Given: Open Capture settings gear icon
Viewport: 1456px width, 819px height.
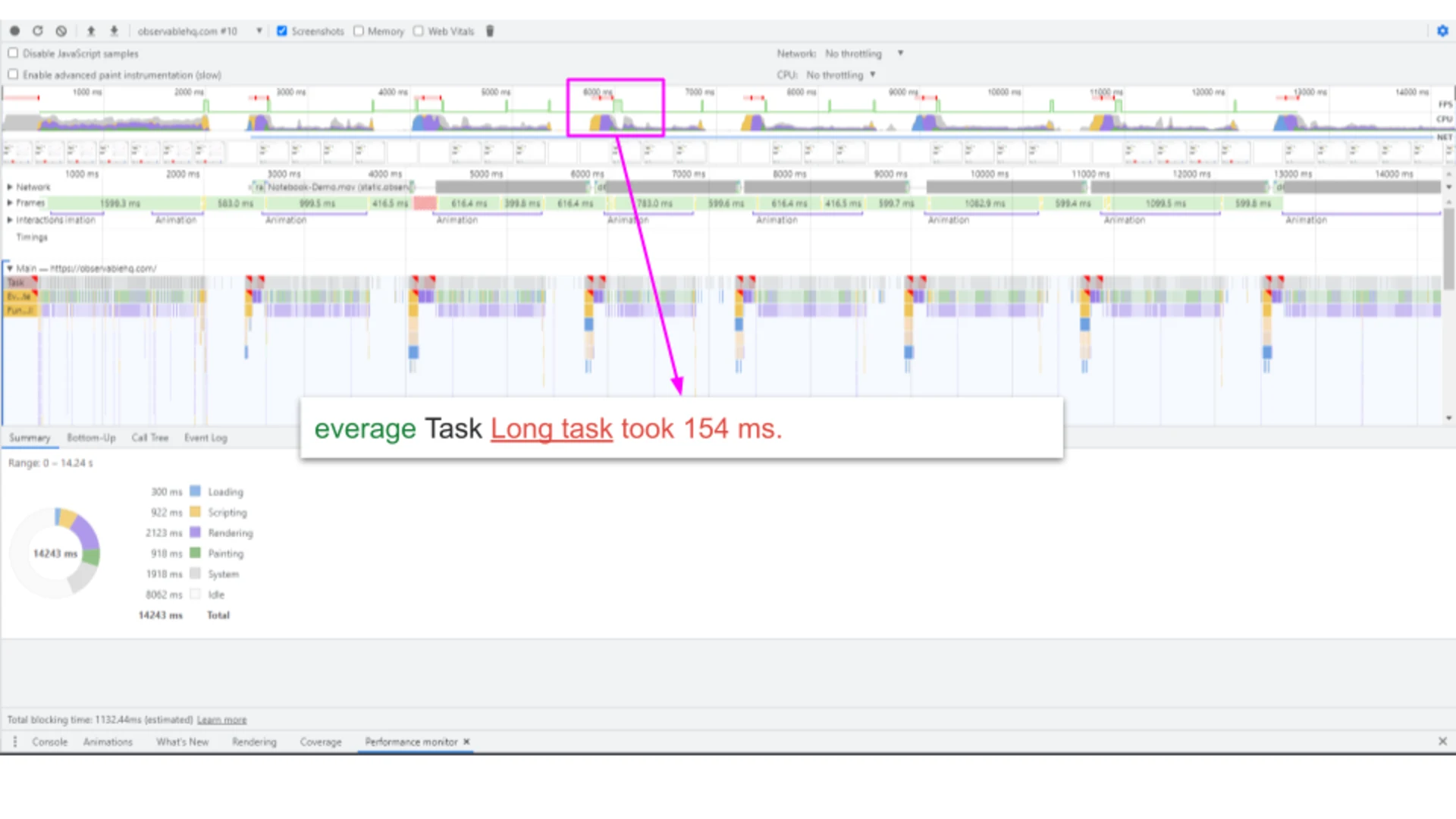Looking at the screenshot, I should 1442,31.
